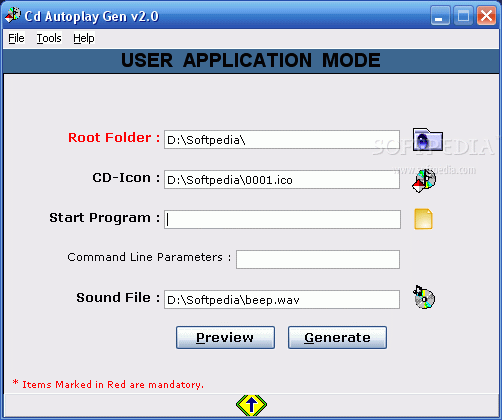Minimize the Cd Autoplay Gen window
Image resolution: width=502 pixels, height=420 pixels.
[440, 15]
